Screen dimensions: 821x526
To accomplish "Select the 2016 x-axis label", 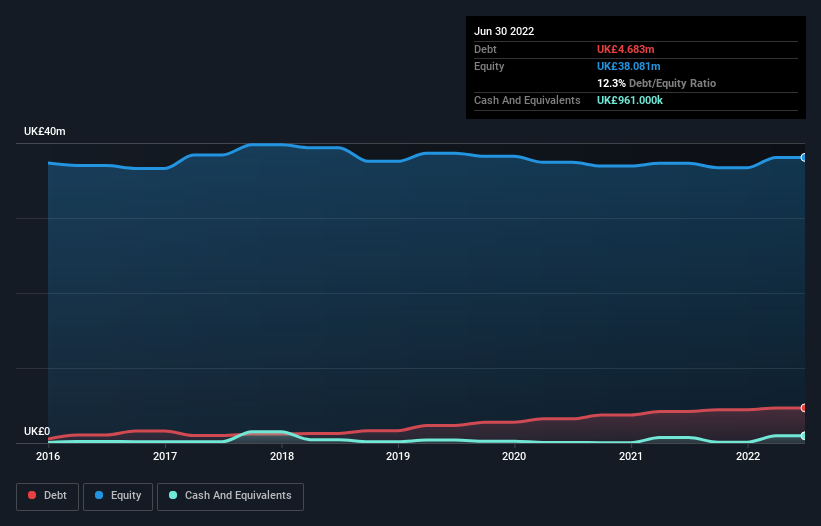I will (48, 456).
